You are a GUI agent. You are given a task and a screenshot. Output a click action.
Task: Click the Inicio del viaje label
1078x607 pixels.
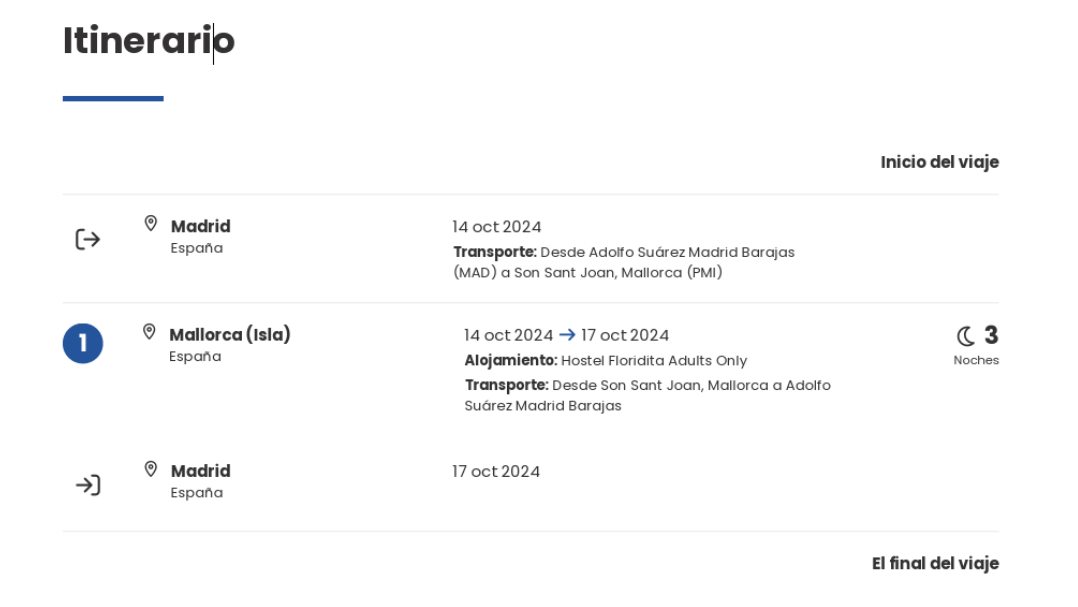coord(939,162)
